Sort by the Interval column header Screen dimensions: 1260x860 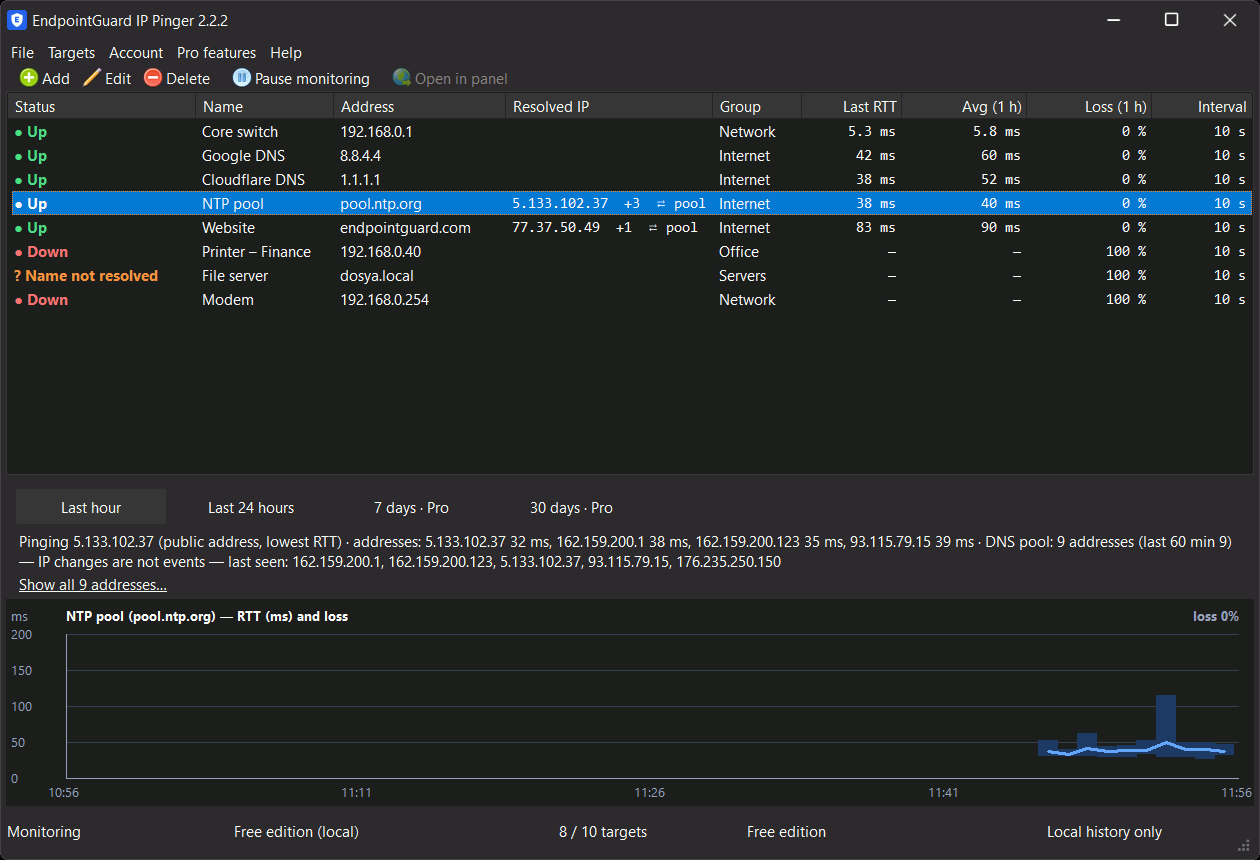(x=1202, y=106)
